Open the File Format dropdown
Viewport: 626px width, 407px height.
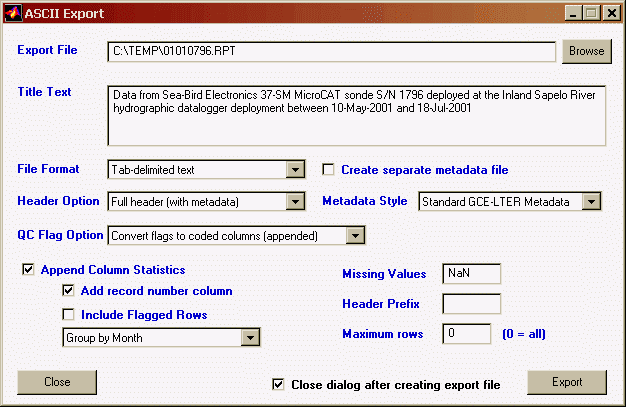click(x=295, y=170)
